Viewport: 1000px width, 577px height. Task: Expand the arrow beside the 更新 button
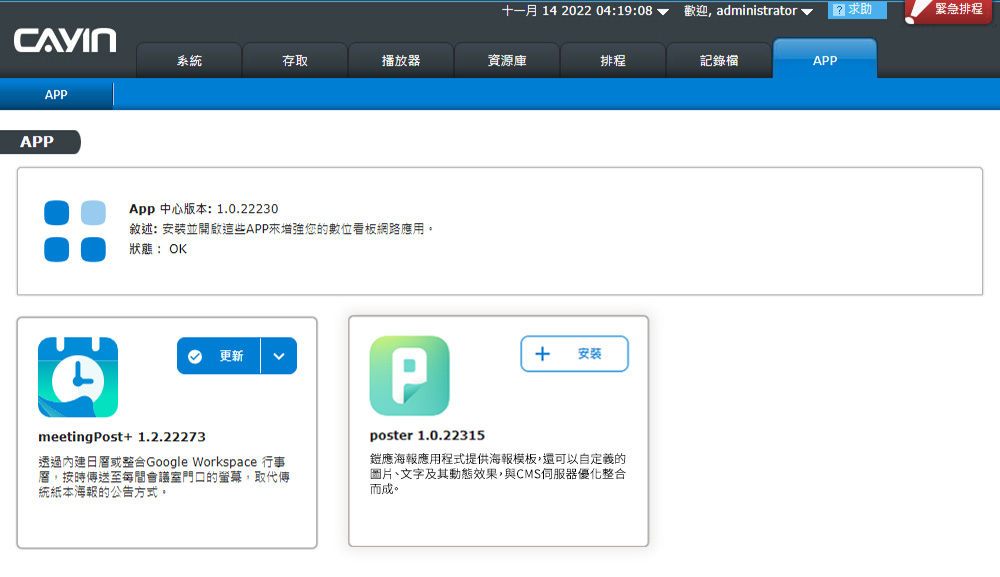[x=279, y=356]
